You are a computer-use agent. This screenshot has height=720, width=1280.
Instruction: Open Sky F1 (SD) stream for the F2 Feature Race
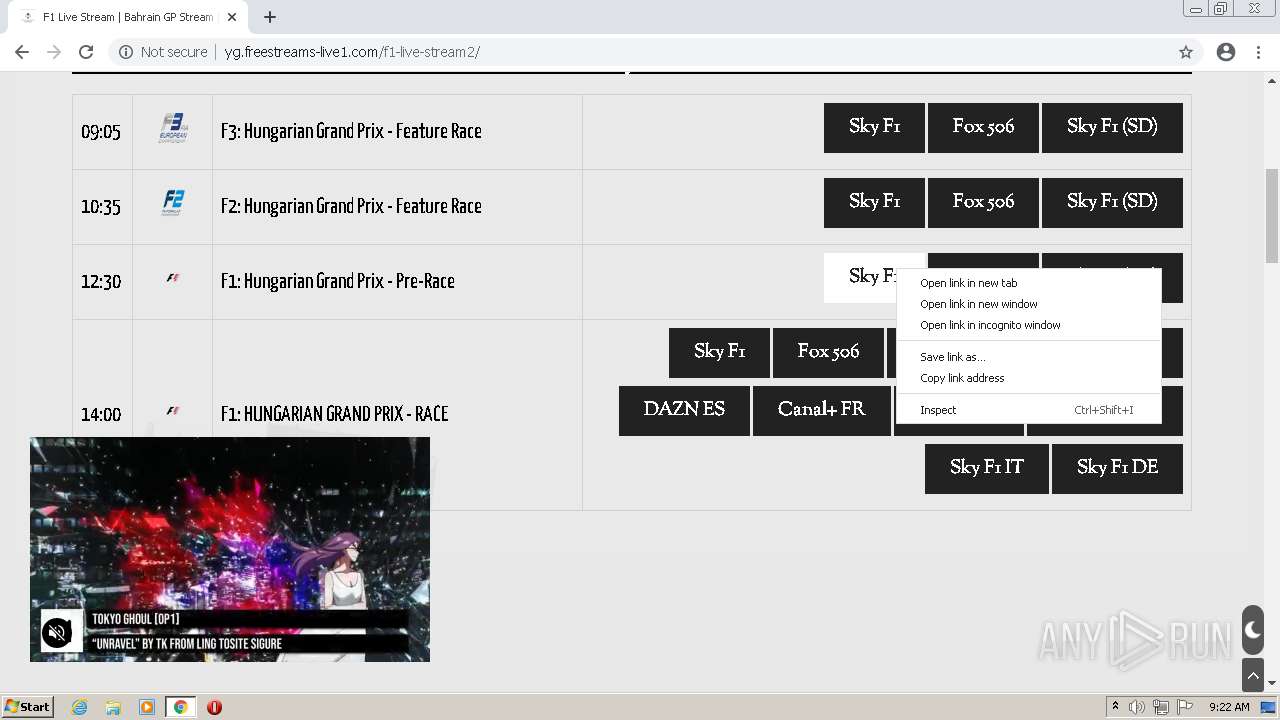tap(1112, 203)
